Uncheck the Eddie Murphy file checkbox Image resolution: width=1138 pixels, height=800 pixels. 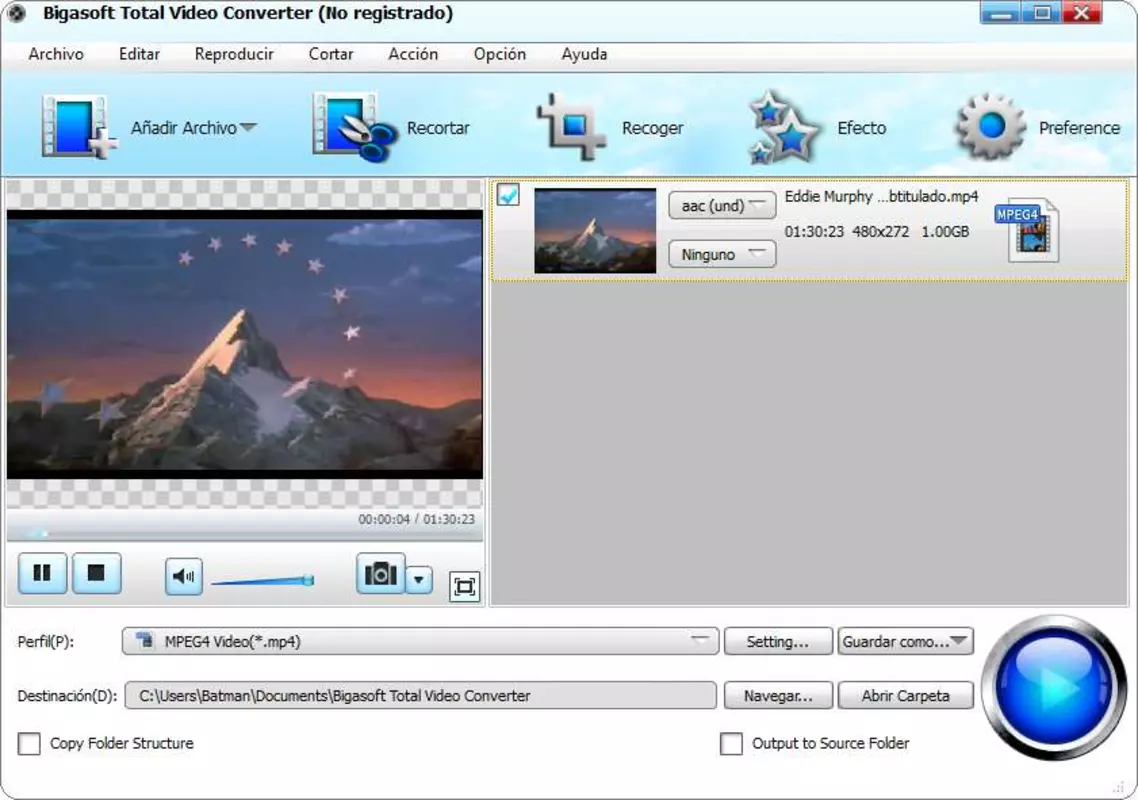[508, 194]
